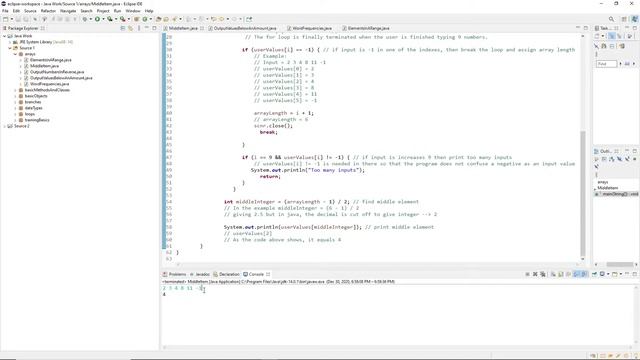Viewport: 640px width, 360px height.
Task: Toggle Show Console When Standard Error Changes
Action: click(x=584, y=274)
